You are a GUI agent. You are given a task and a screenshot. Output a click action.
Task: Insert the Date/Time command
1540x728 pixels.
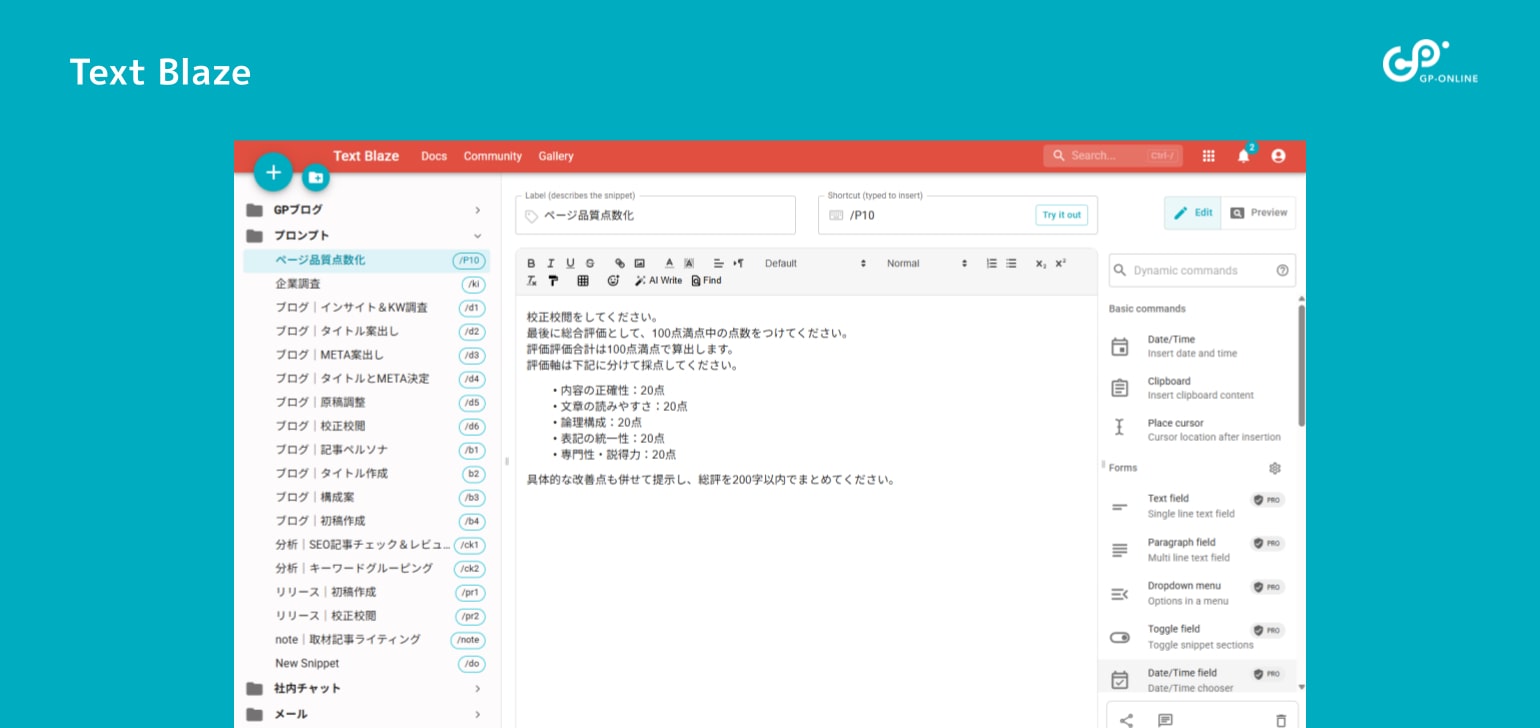[1200, 346]
